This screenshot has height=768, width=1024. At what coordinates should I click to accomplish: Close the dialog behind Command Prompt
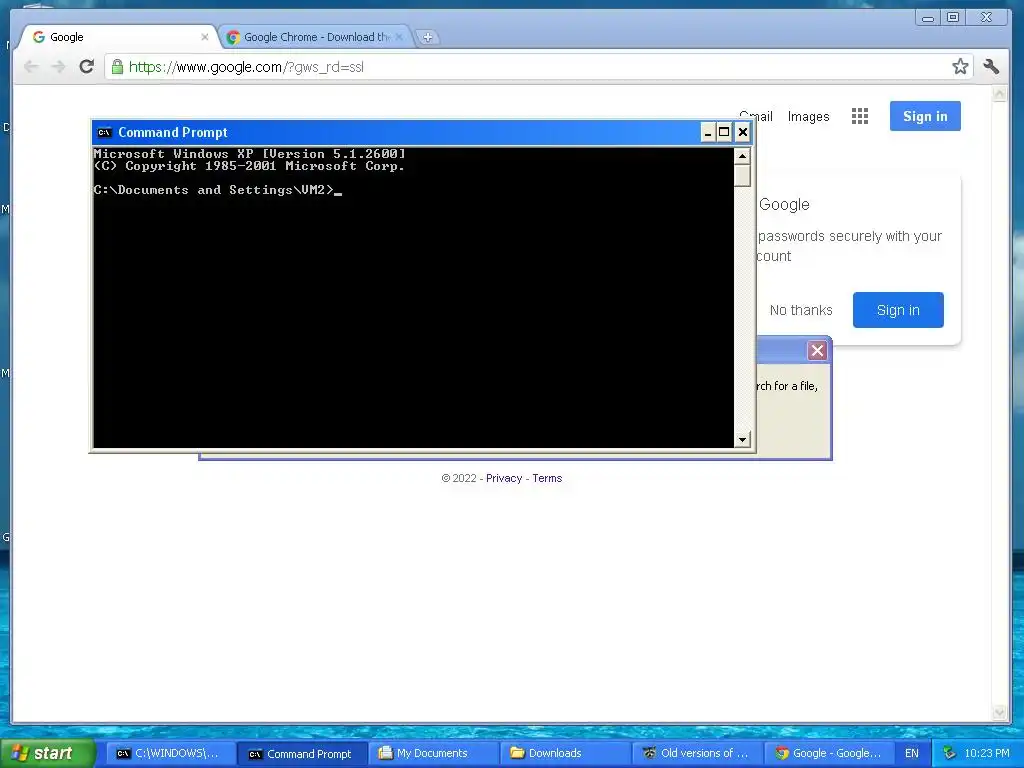coord(817,351)
